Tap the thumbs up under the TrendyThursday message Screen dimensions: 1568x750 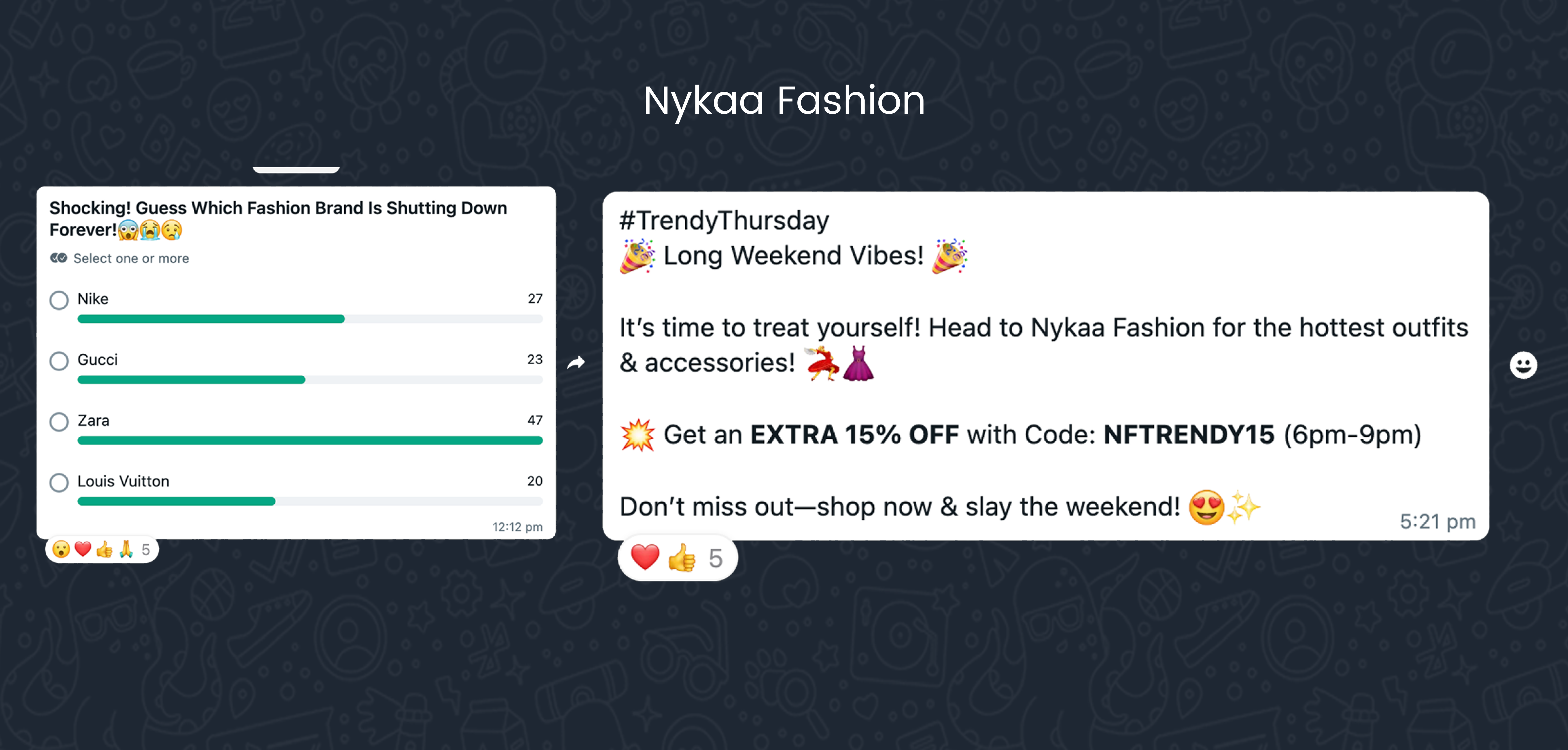(682, 557)
